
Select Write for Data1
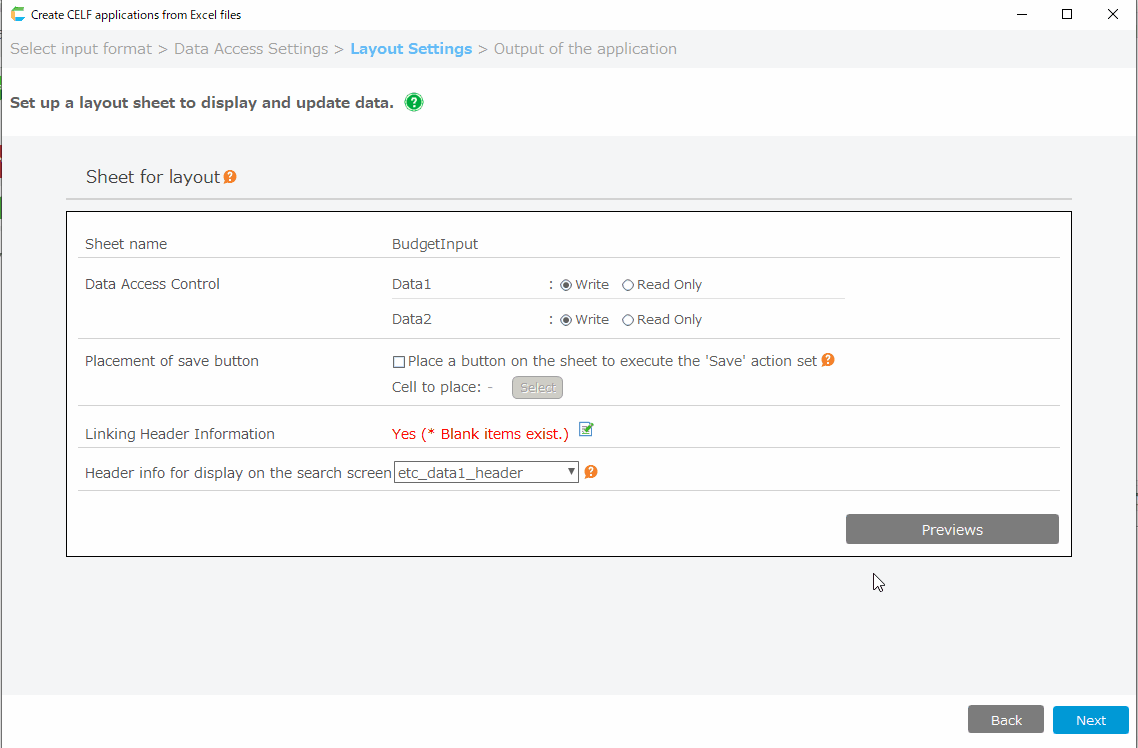pos(566,285)
